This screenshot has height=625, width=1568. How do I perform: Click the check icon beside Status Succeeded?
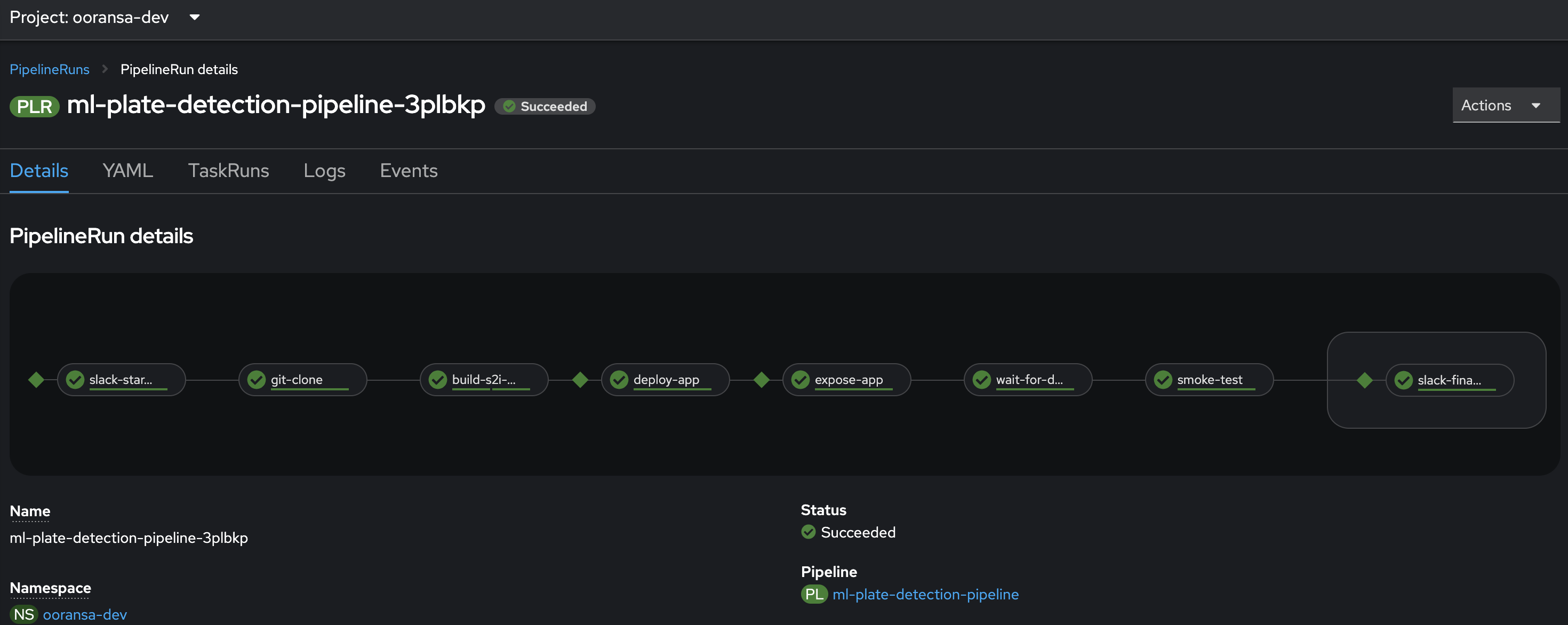tap(809, 532)
